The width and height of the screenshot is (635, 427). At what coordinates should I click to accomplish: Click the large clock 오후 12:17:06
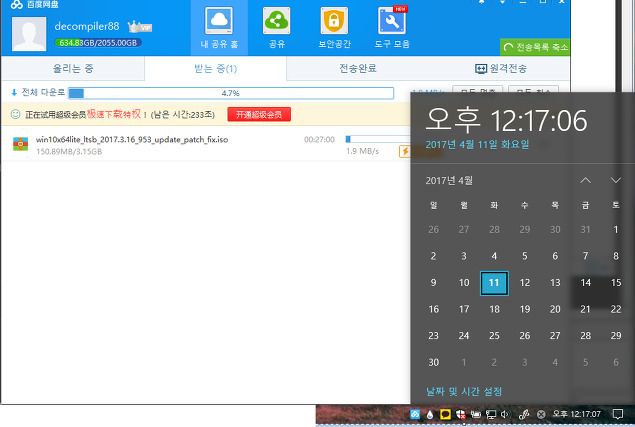(506, 120)
